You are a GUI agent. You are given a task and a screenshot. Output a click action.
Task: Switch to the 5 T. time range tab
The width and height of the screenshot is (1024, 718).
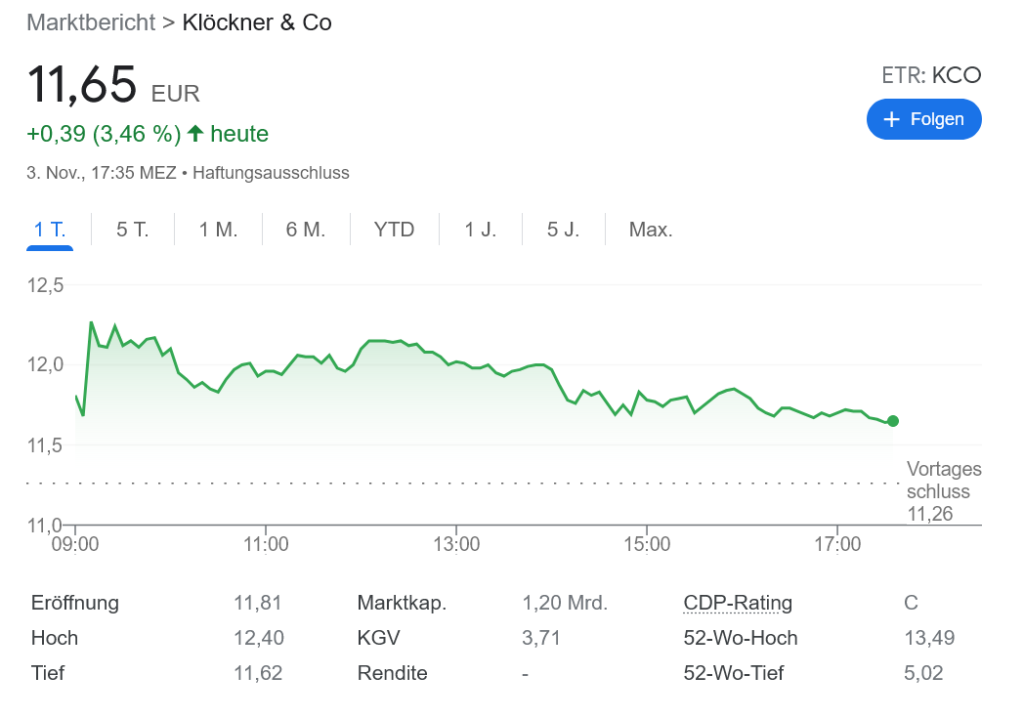131,229
